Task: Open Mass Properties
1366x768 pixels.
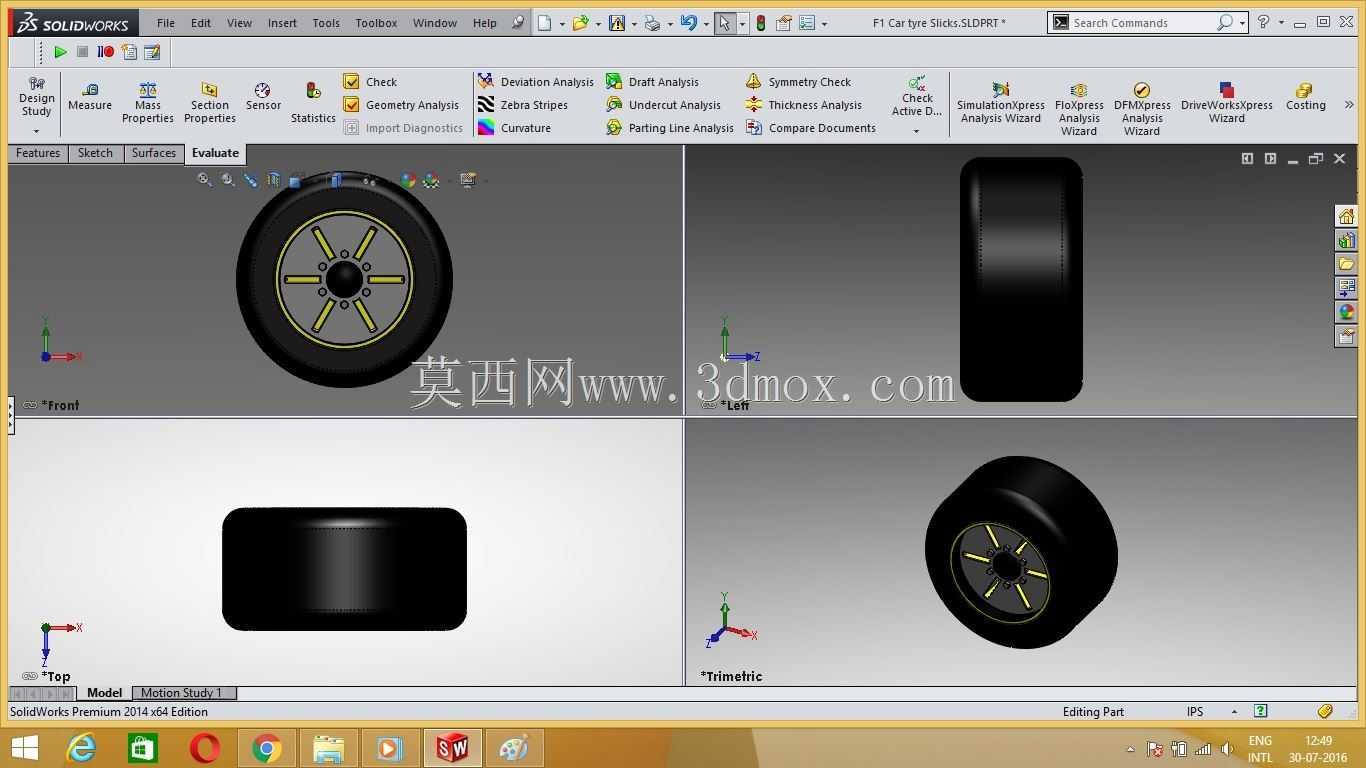Action: (x=148, y=103)
